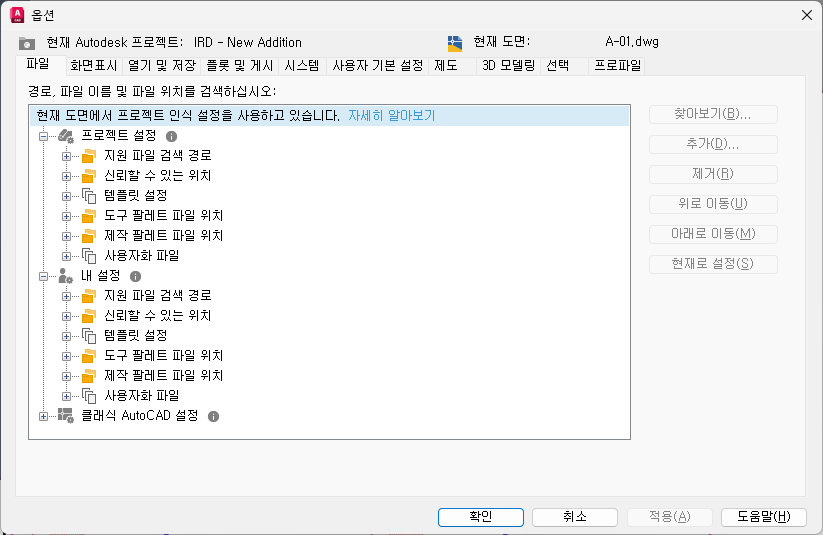The image size is (823, 535).
Task: Click the info icon next to 내 설정
Action: tap(135, 276)
